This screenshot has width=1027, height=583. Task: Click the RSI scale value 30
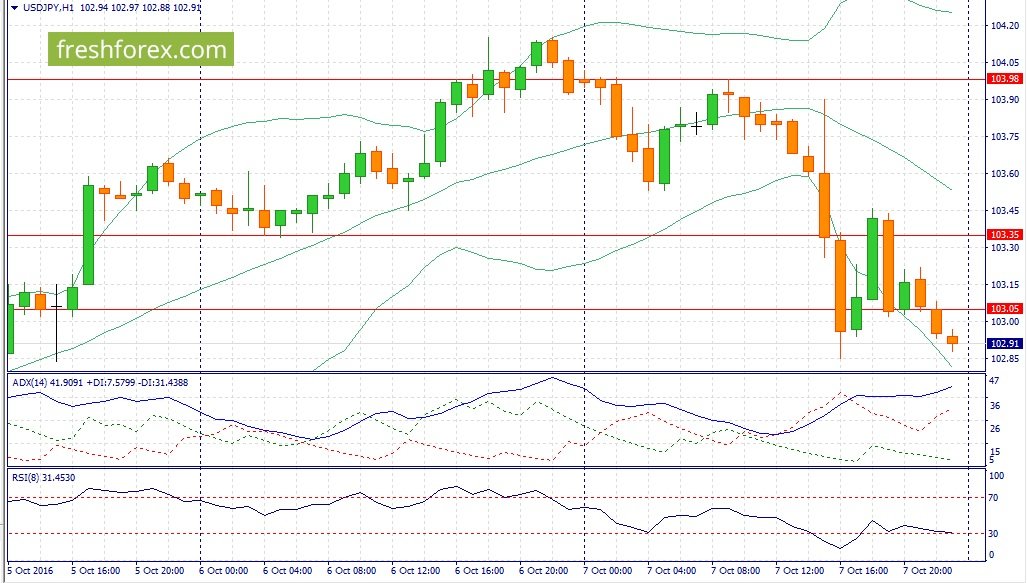pos(994,534)
